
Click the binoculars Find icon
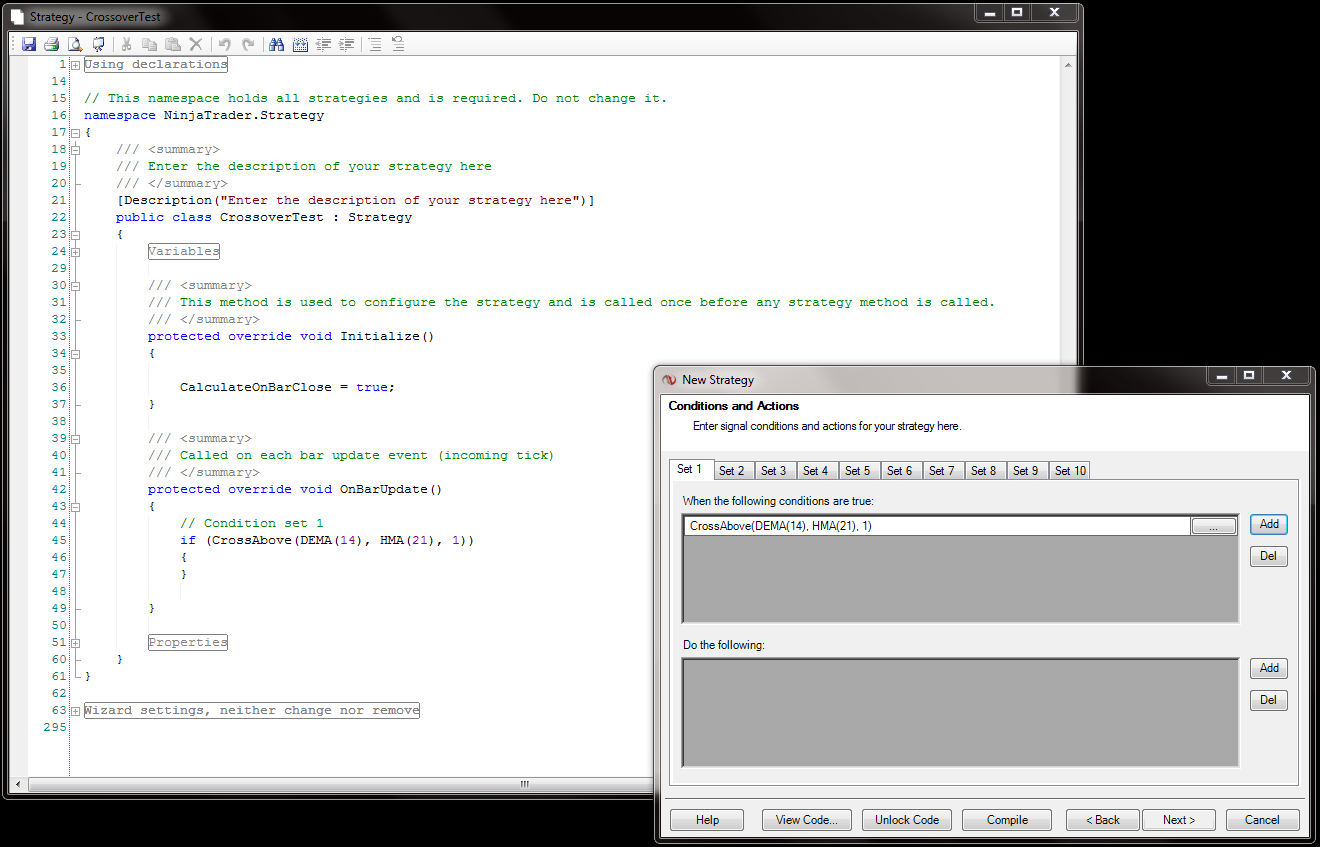tap(276, 44)
